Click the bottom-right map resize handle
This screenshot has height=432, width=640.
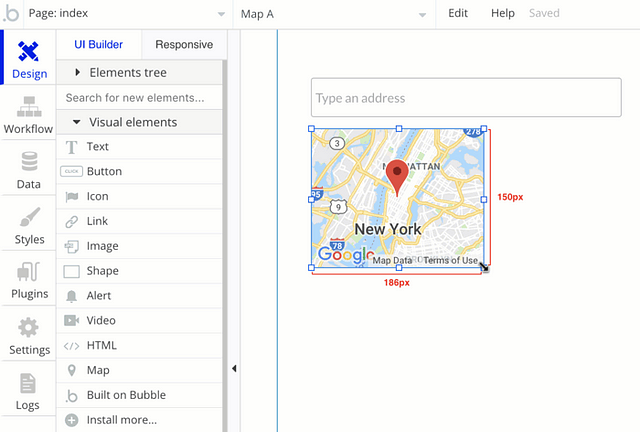(x=484, y=268)
